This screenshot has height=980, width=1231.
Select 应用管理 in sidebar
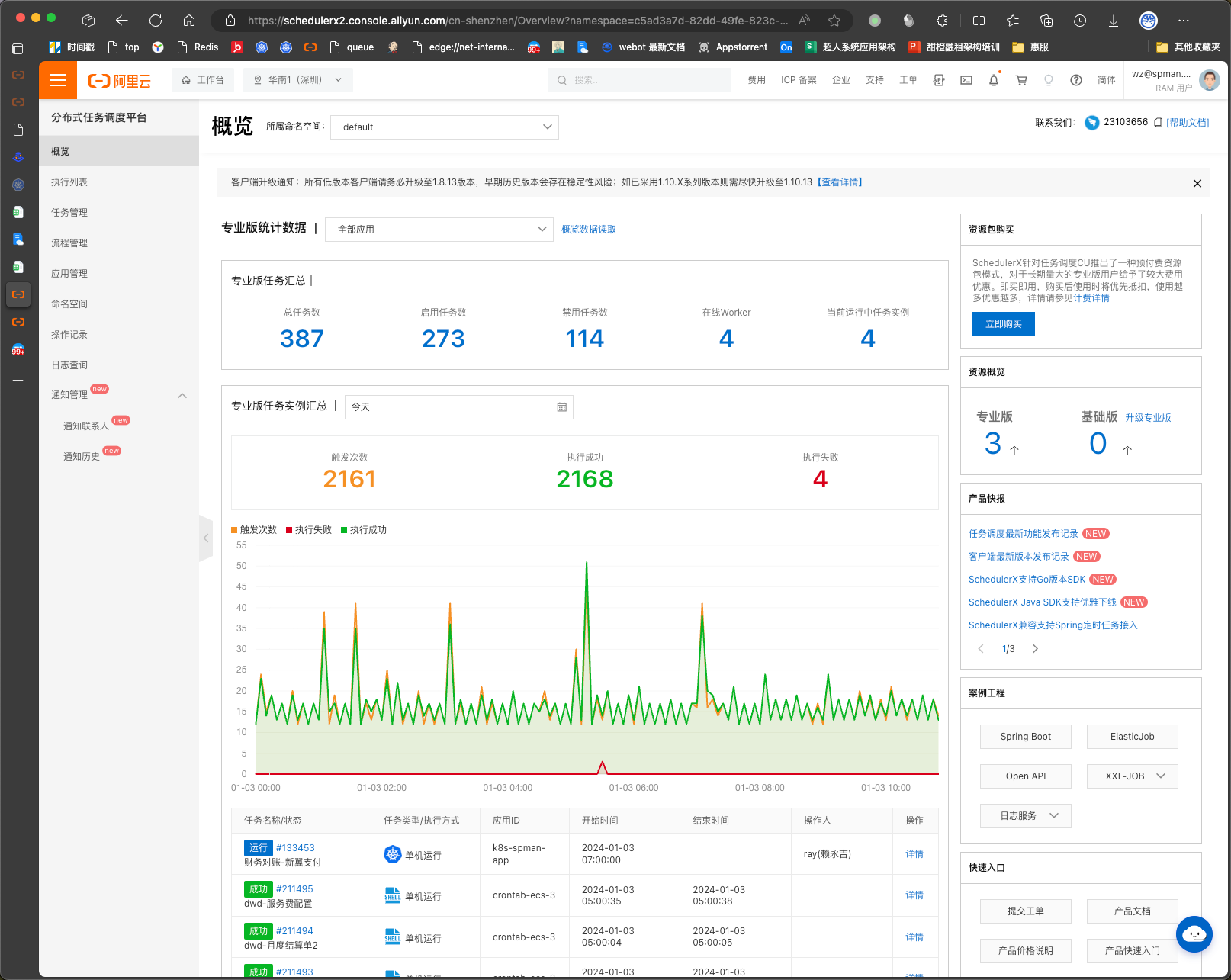coord(119,273)
